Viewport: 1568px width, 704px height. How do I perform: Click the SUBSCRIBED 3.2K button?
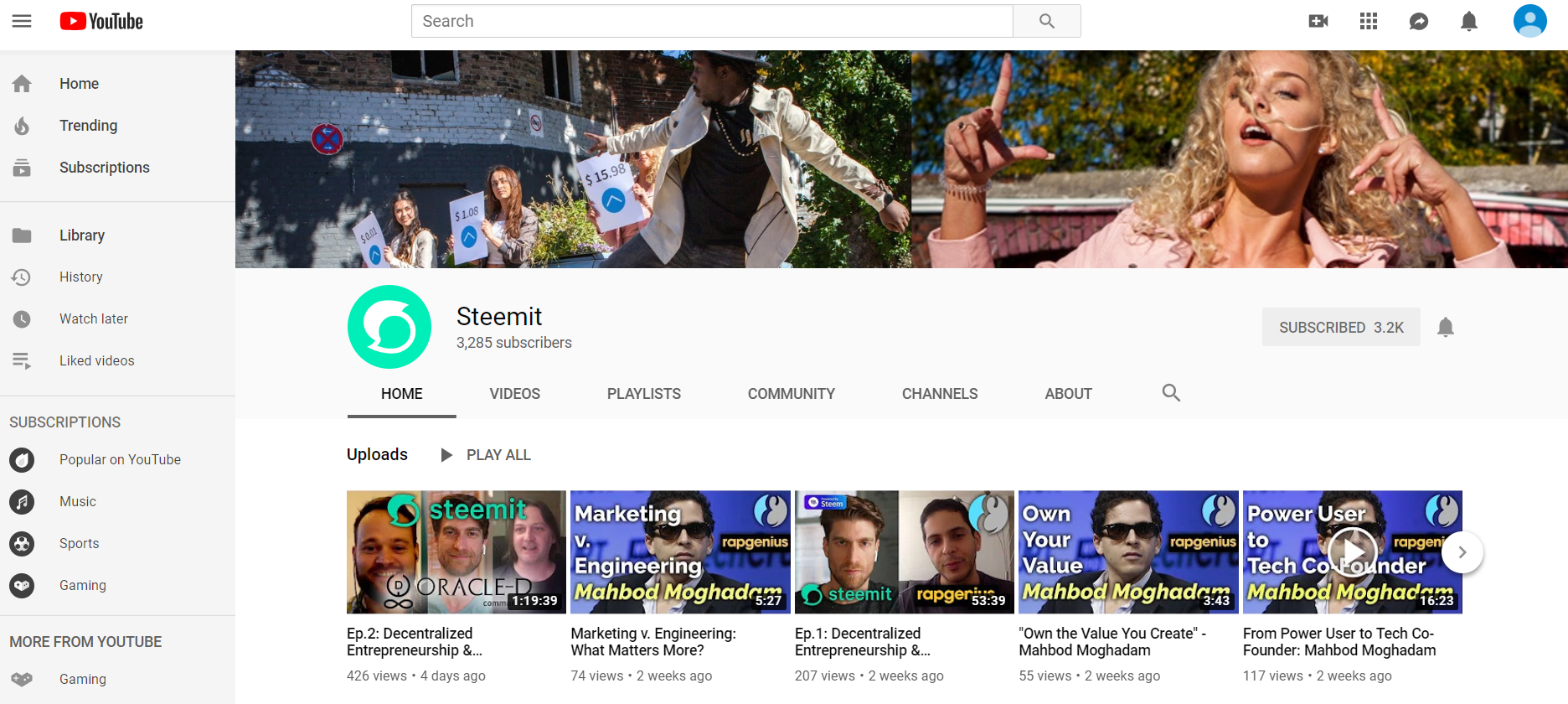(x=1341, y=327)
